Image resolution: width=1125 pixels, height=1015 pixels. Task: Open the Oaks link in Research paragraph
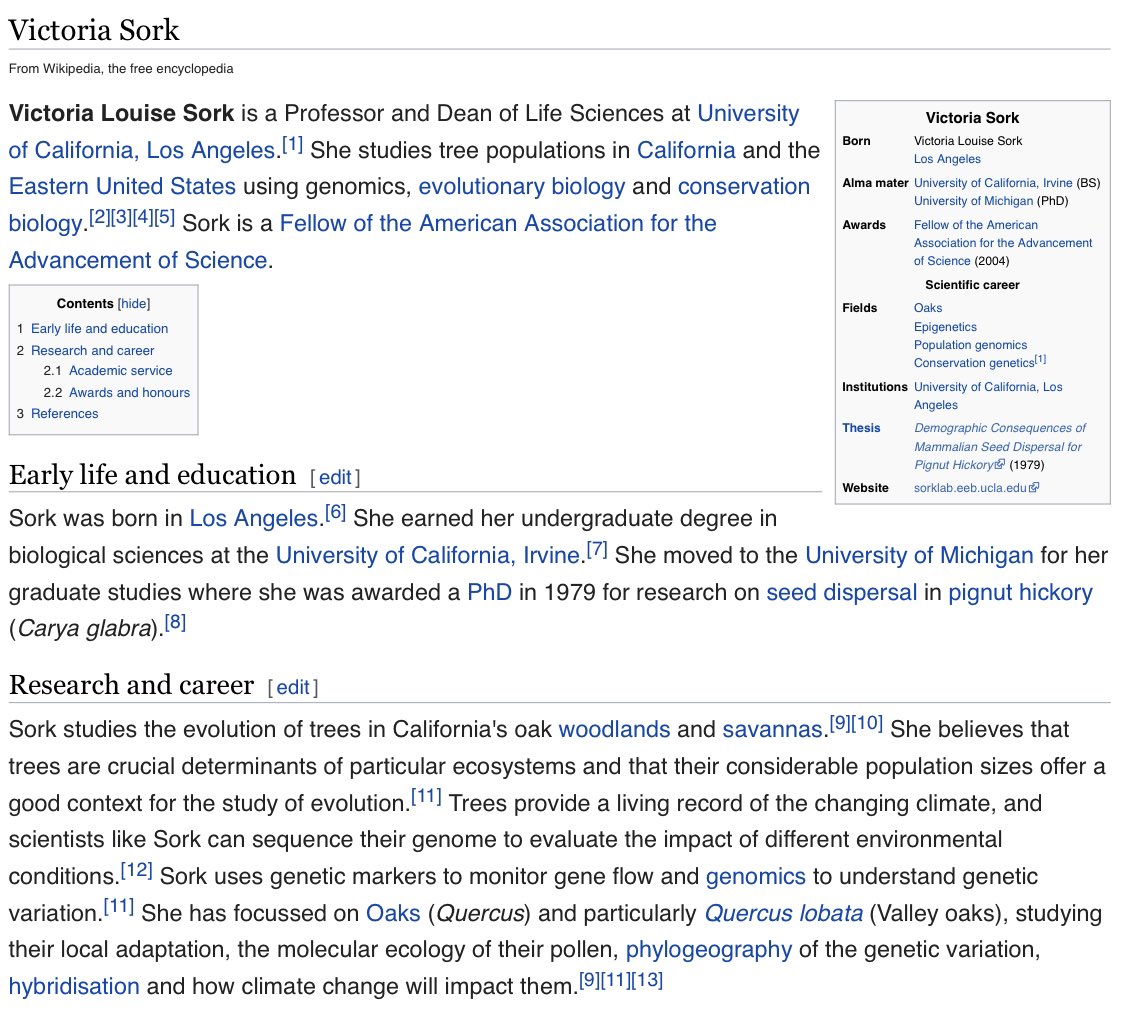(392, 913)
